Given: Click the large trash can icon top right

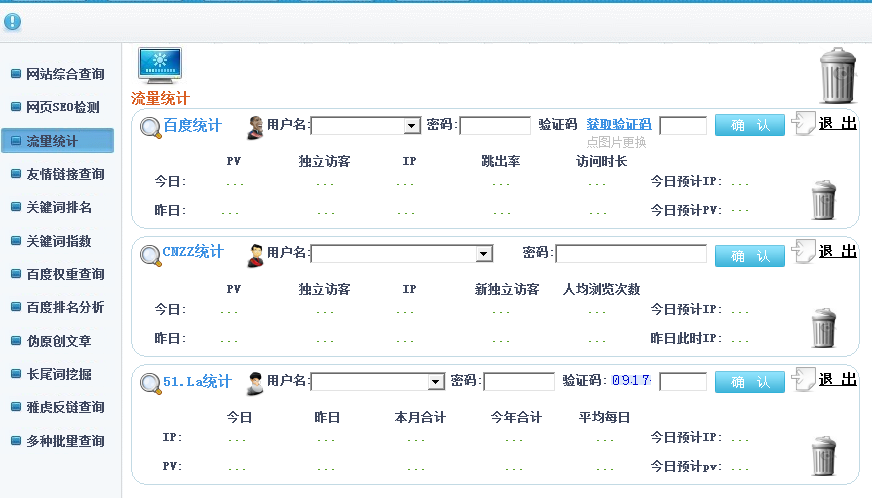Looking at the screenshot, I should click(x=837, y=75).
